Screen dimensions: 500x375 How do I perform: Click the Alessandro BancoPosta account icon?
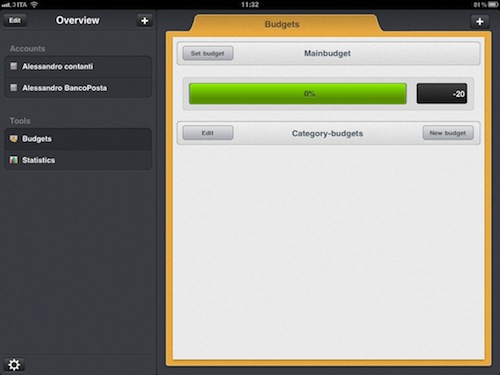[x=13, y=88]
